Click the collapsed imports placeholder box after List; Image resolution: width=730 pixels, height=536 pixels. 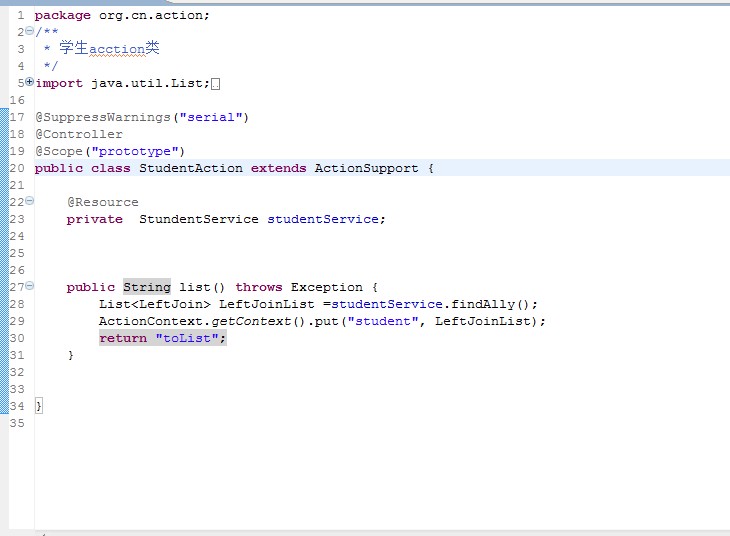tap(215, 84)
